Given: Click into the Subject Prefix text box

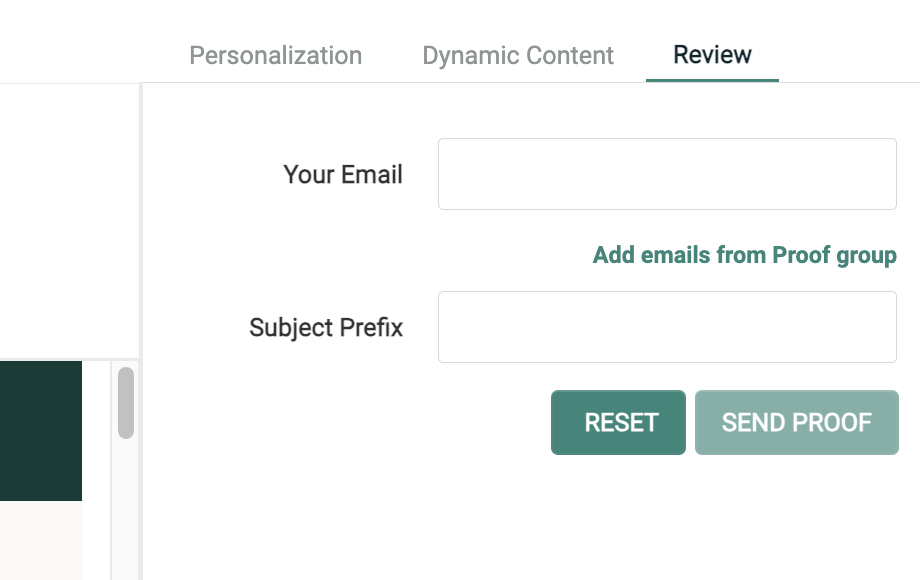Looking at the screenshot, I should pos(667,327).
